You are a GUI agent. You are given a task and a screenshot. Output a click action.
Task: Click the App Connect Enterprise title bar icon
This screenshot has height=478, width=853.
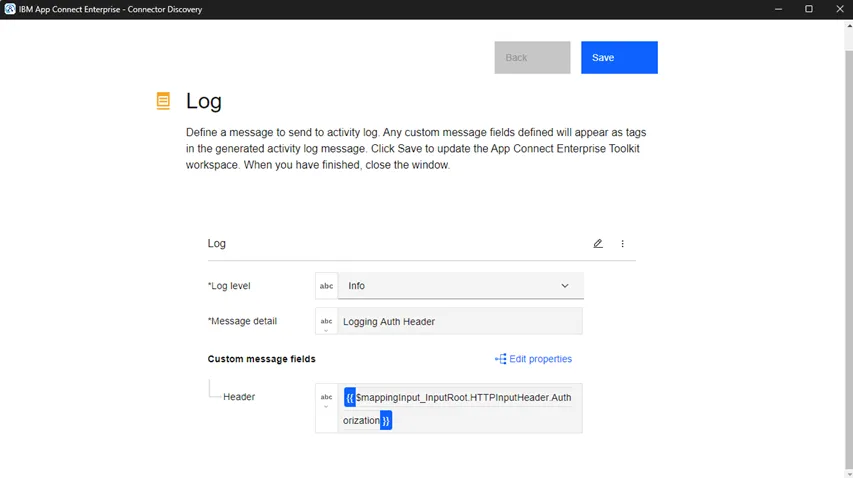coord(10,9)
